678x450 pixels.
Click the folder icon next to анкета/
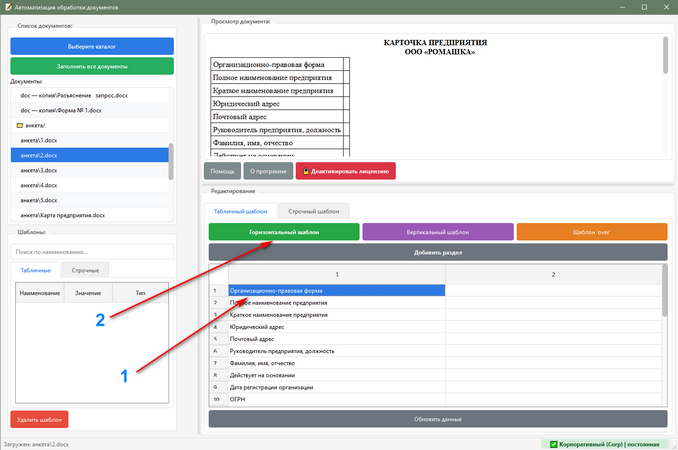tap(19, 125)
